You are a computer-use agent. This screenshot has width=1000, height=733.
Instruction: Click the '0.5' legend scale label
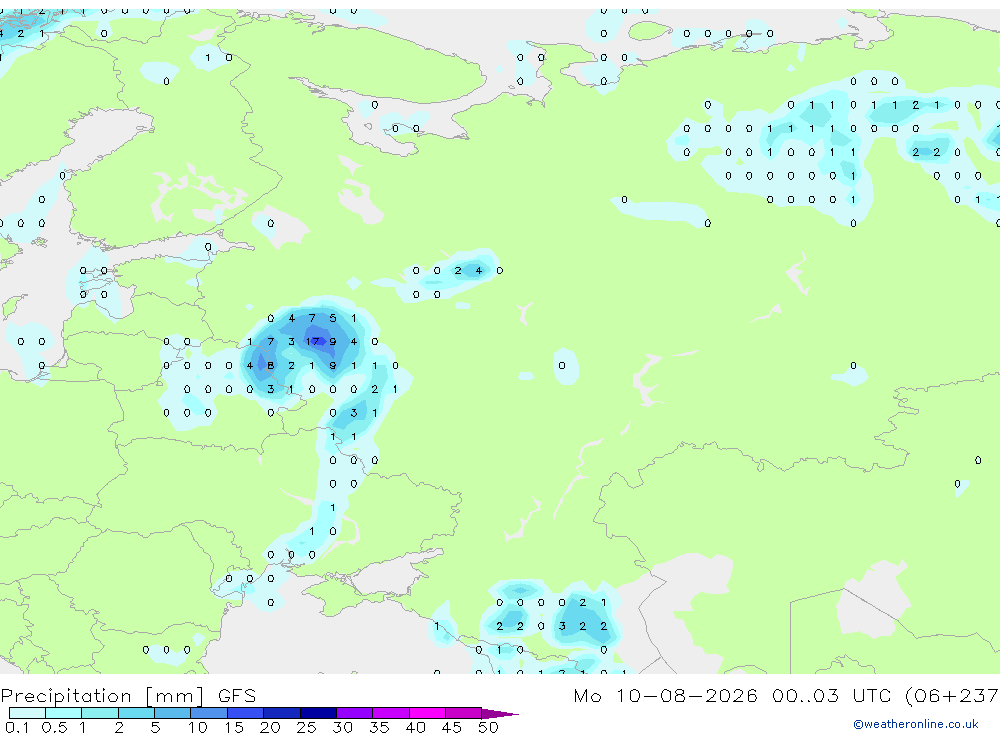(x=54, y=727)
